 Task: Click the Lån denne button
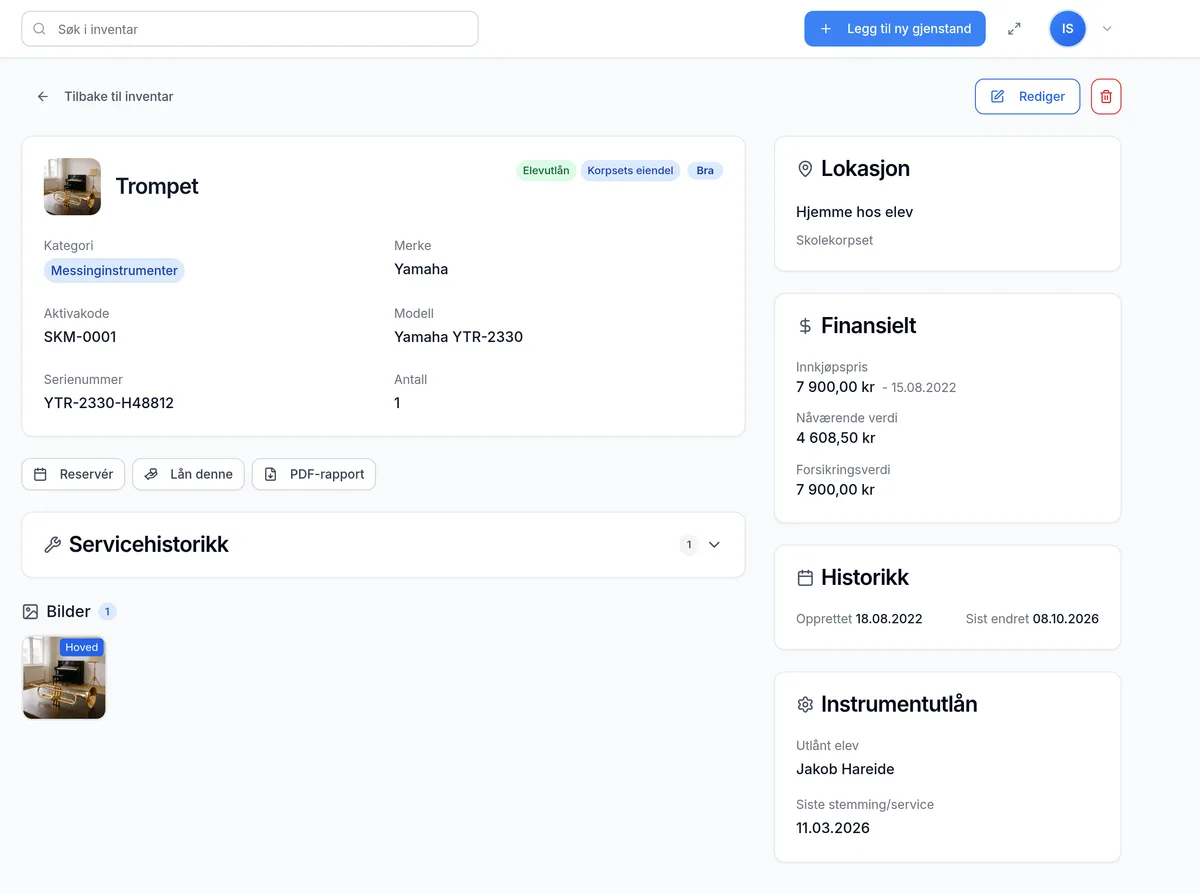188,474
